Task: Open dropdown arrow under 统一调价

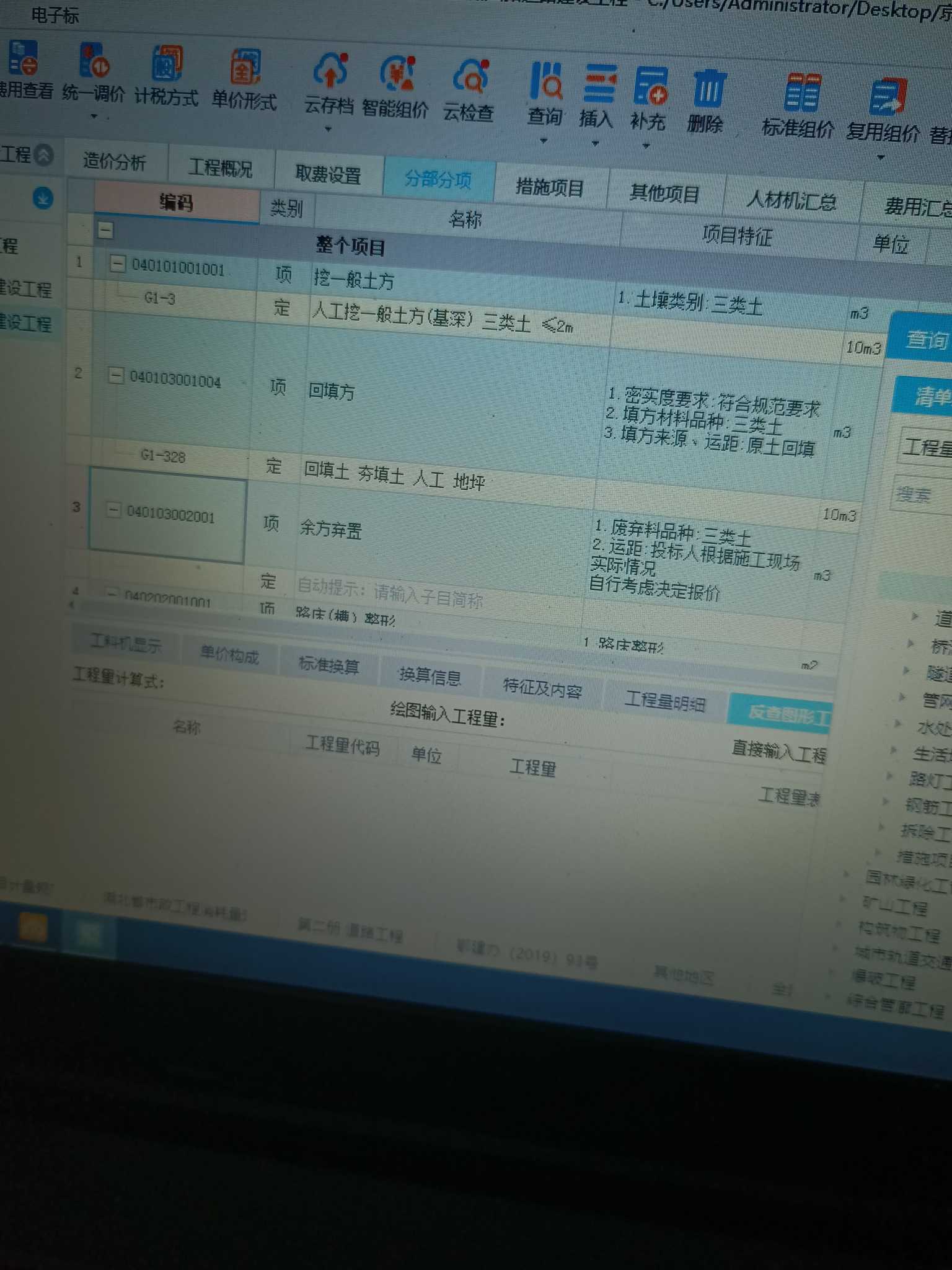Action: tap(94, 116)
